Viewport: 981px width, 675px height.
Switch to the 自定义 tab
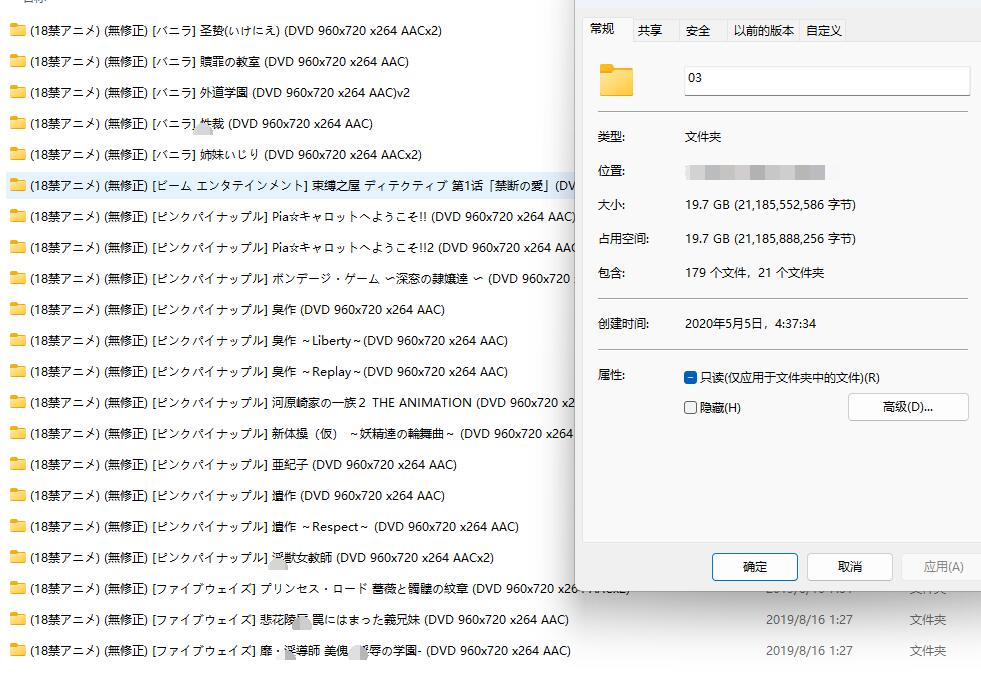(x=823, y=31)
